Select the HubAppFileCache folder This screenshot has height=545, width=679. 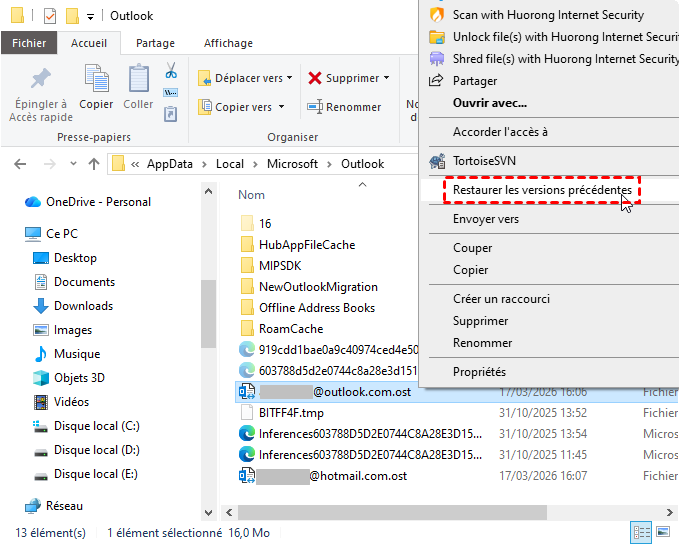pyautogui.click(x=297, y=245)
